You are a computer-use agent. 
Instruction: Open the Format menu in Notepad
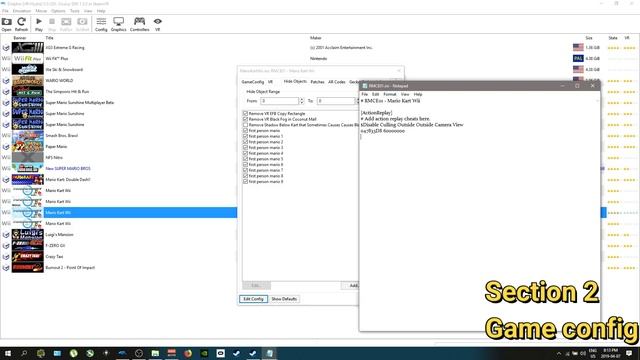point(390,94)
